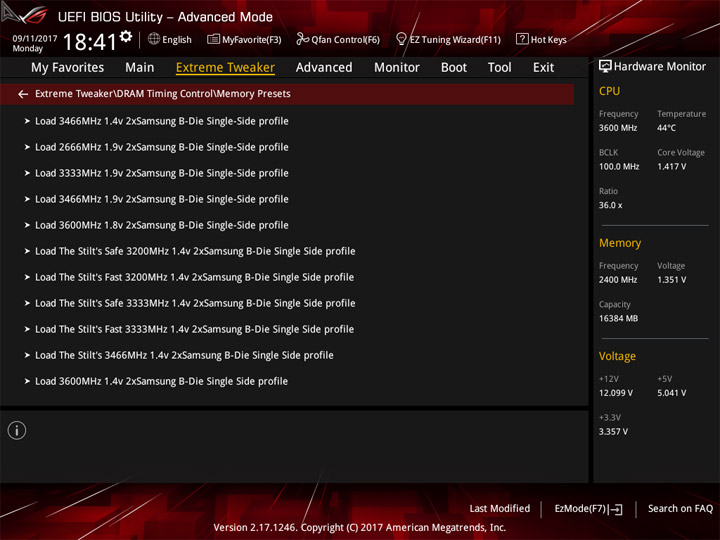Click the settings gear next to the clock

click(x=126, y=36)
